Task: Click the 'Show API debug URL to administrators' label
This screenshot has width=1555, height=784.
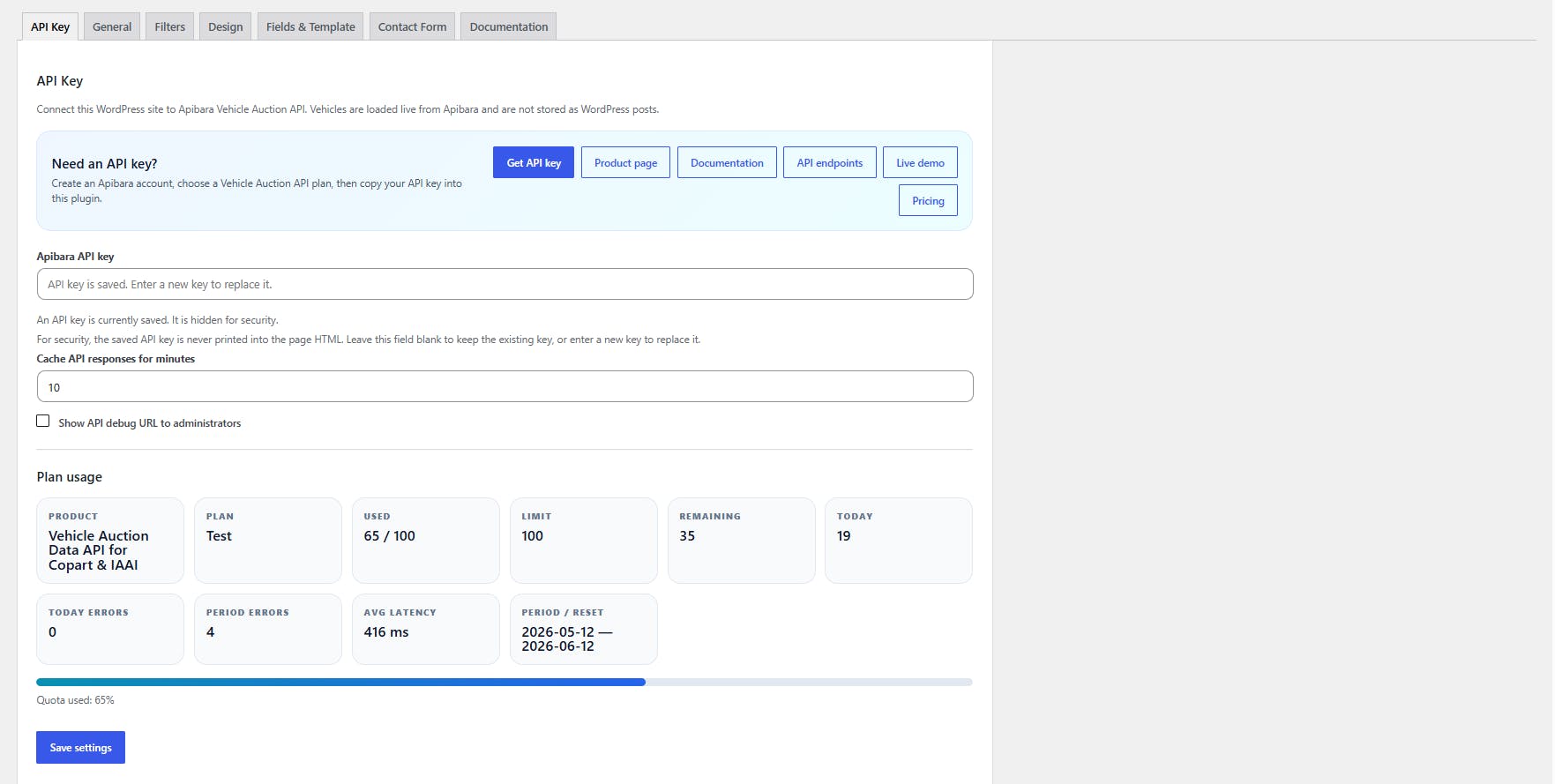Action: point(150,423)
